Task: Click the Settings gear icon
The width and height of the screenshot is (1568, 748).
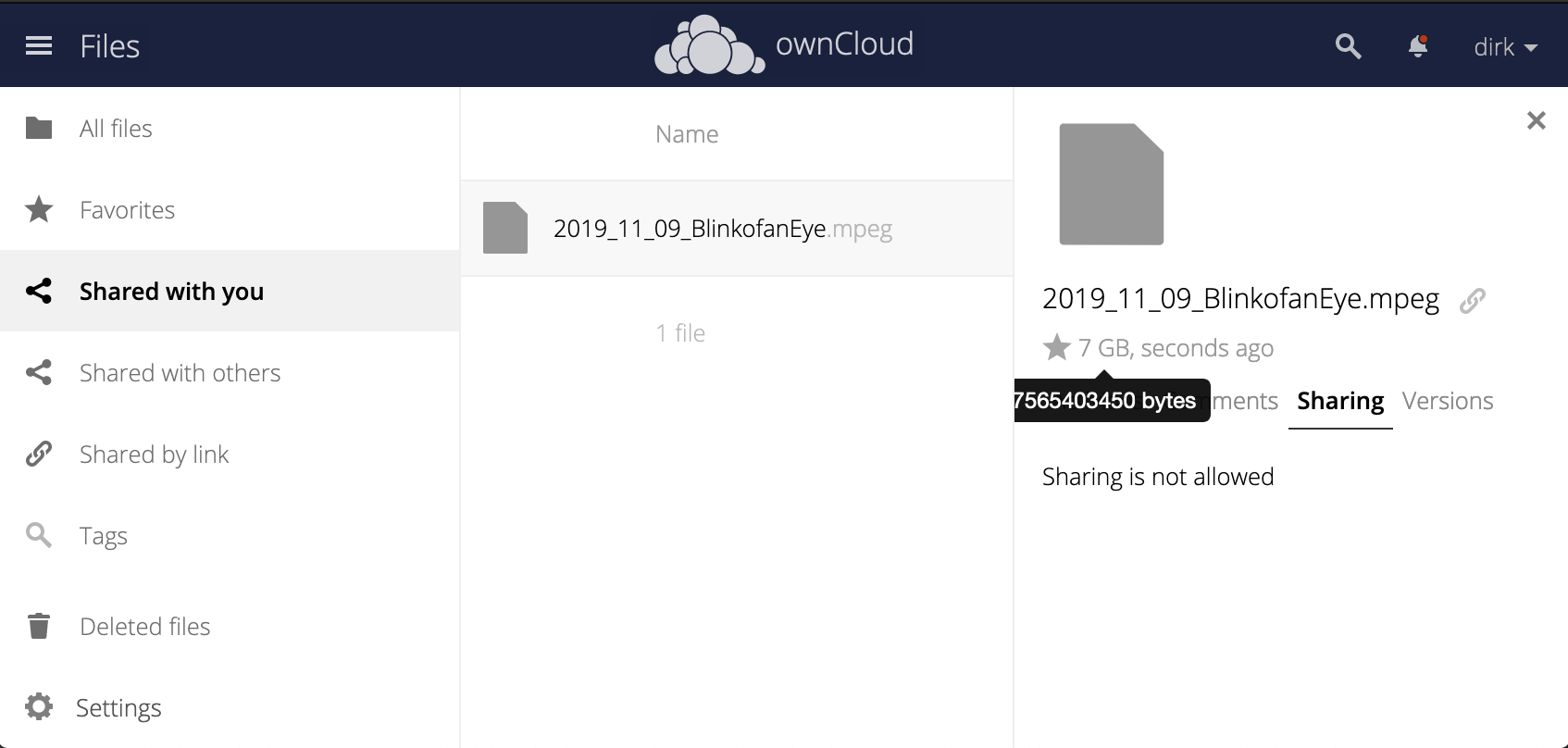Action: pyautogui.click(x=39, y=707)
